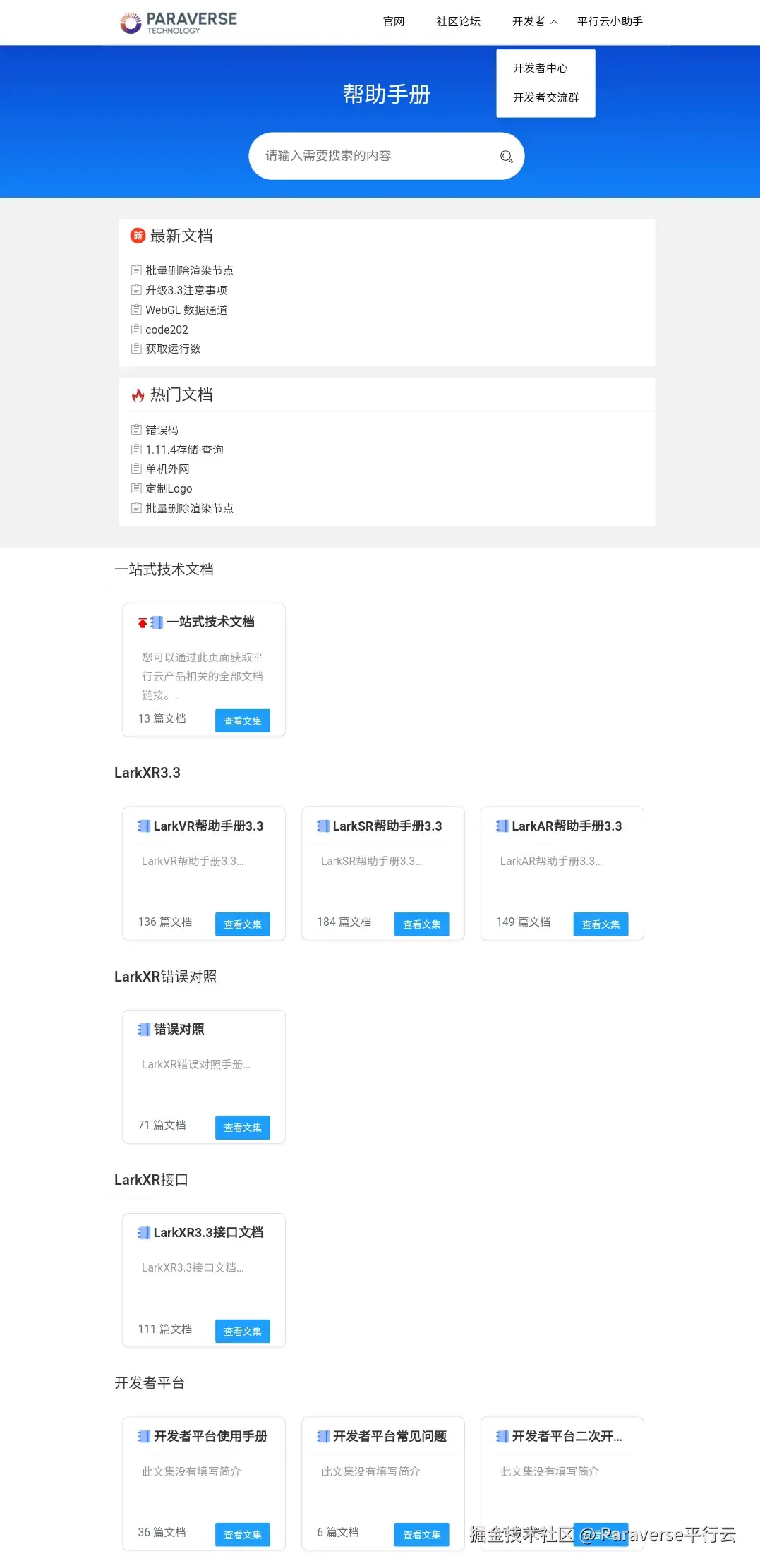Open 社区论坛 in the top navigation
Viewport: 760px width, 1568px height.
click(x=458, y=22)
